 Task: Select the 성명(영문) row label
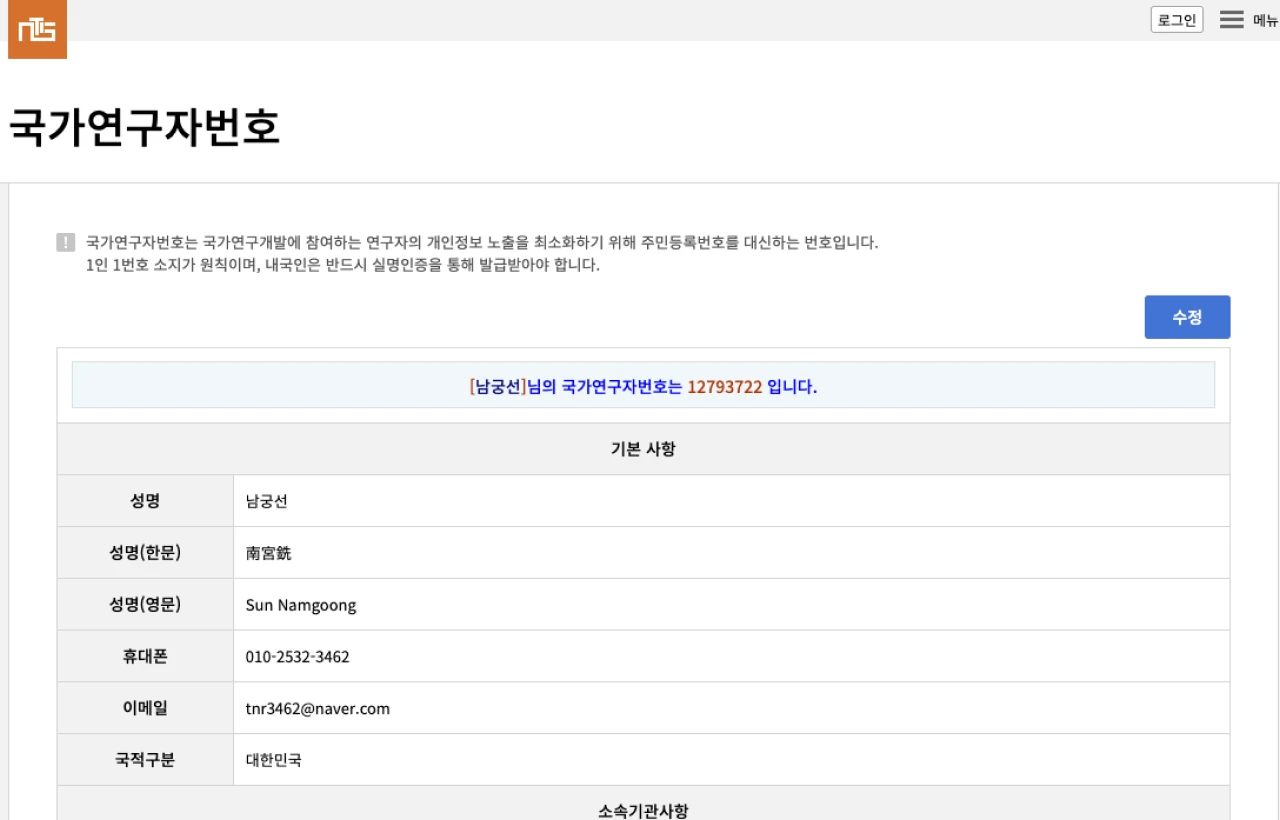pyautogui.click(x=145, y=605)
